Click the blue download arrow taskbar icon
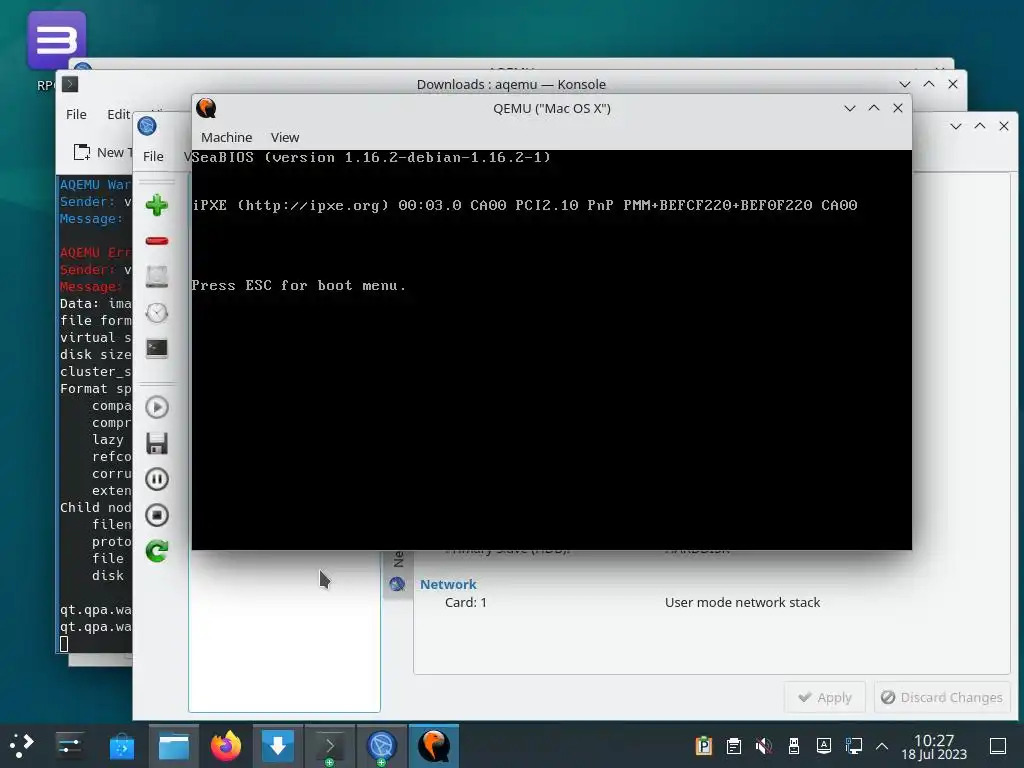Image resolution: width=1024 pixels, height=768 pixels. [x=278, y=746]
